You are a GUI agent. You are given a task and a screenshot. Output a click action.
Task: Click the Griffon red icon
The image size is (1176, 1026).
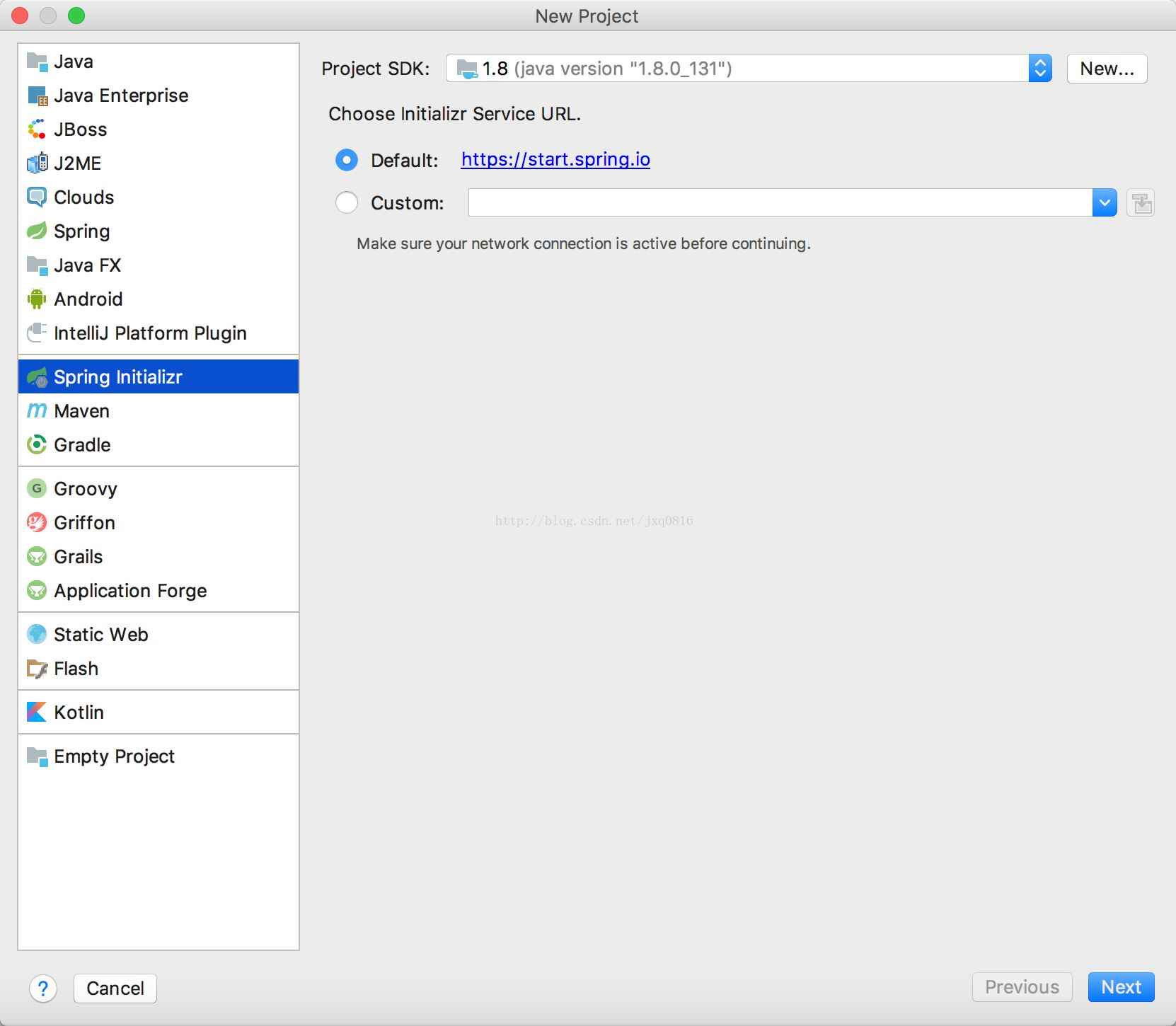click(37, 523)
